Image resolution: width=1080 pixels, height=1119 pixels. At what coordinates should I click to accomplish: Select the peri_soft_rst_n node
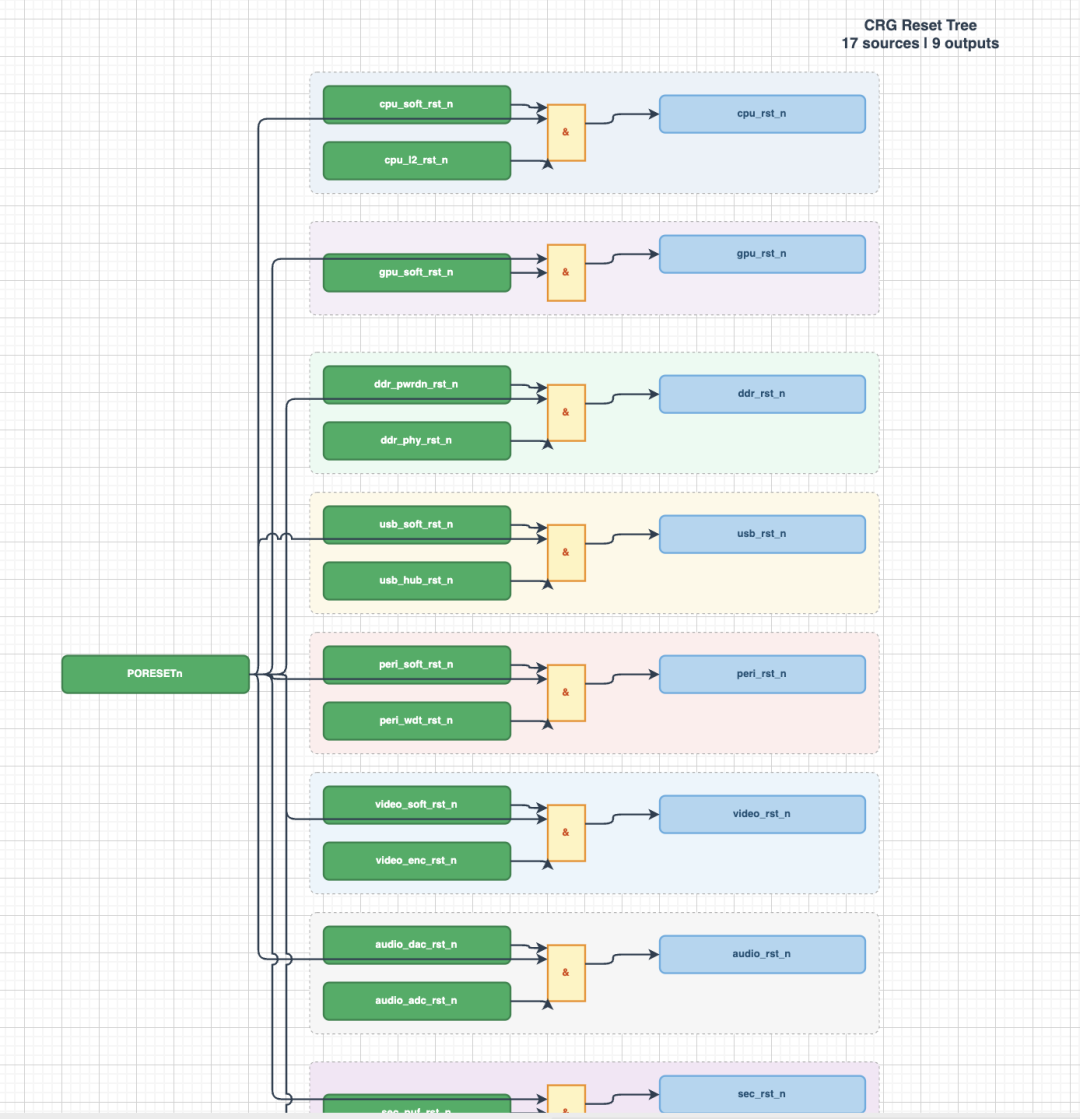pos(417,664)
